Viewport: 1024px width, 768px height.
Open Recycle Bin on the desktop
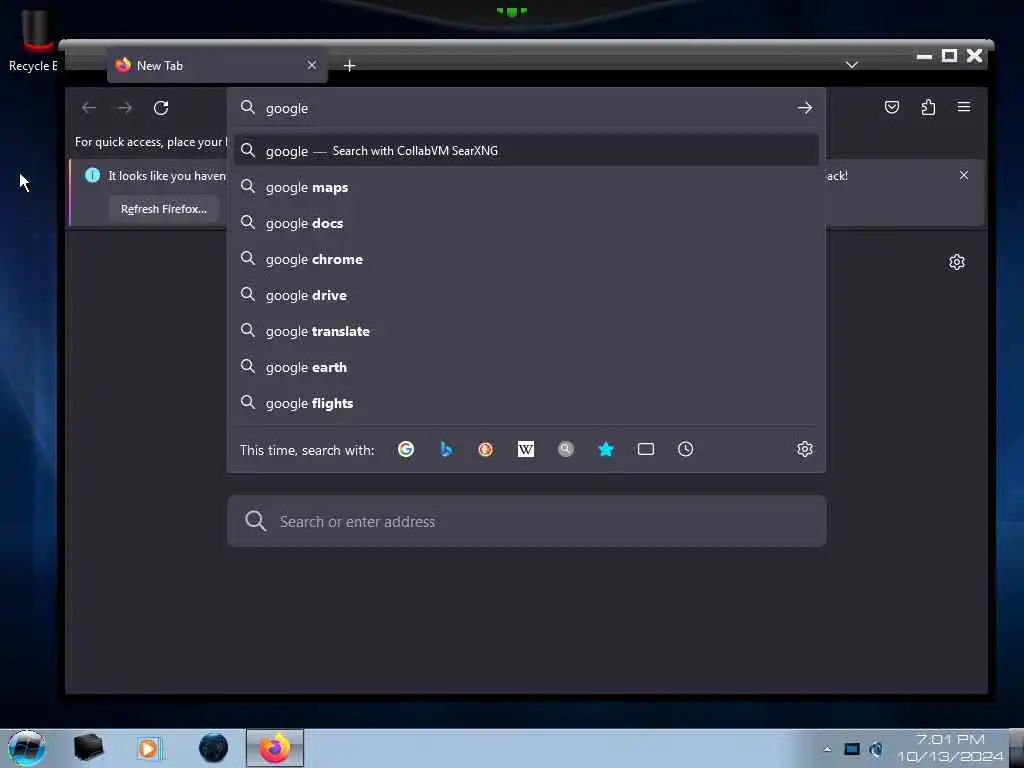33,39
